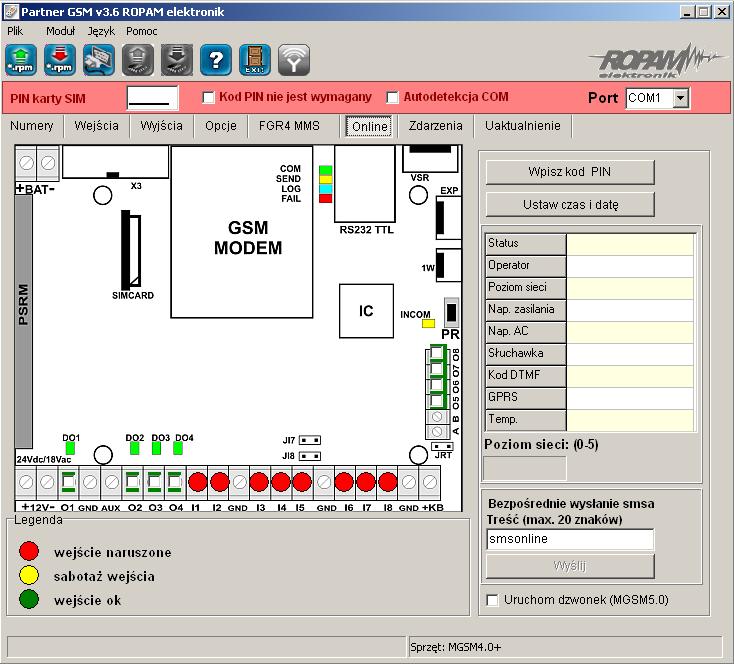Click the green DO1 LED
The width and height of the screenshot is (734, 664).
[70, 448]
